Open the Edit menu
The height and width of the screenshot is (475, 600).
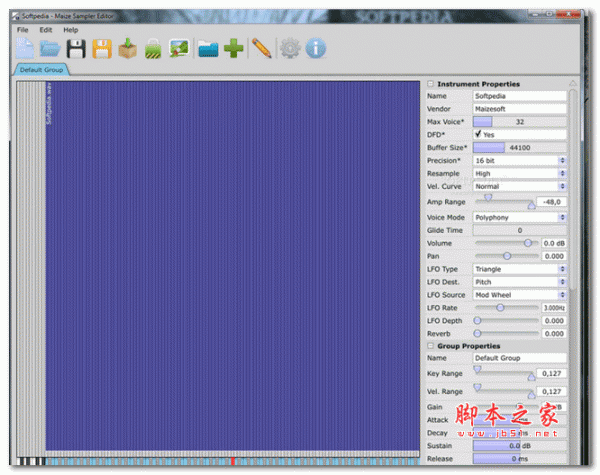(x=46, y=30)
